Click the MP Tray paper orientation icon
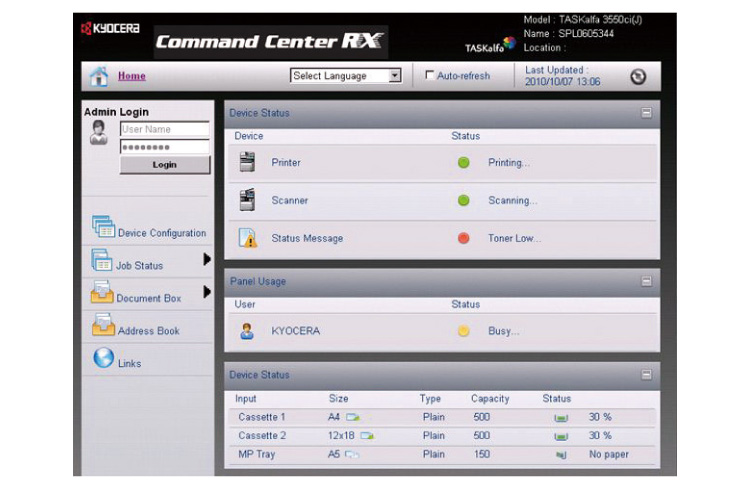 pos(352,455)
